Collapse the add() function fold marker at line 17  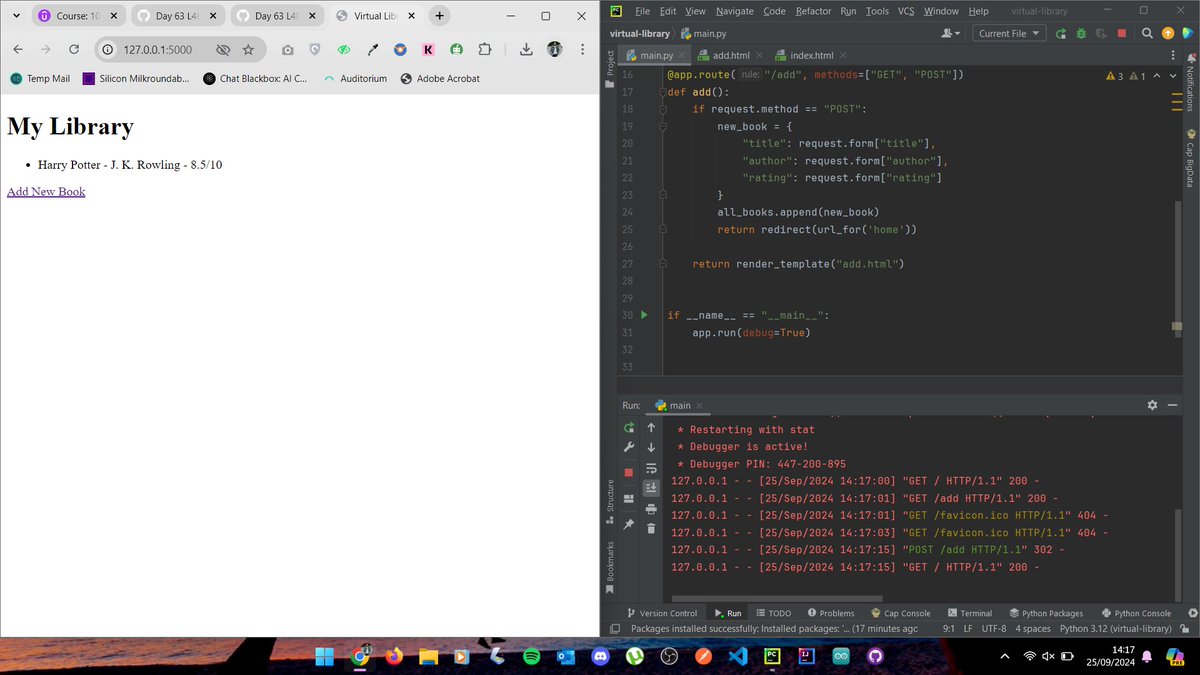662,93
